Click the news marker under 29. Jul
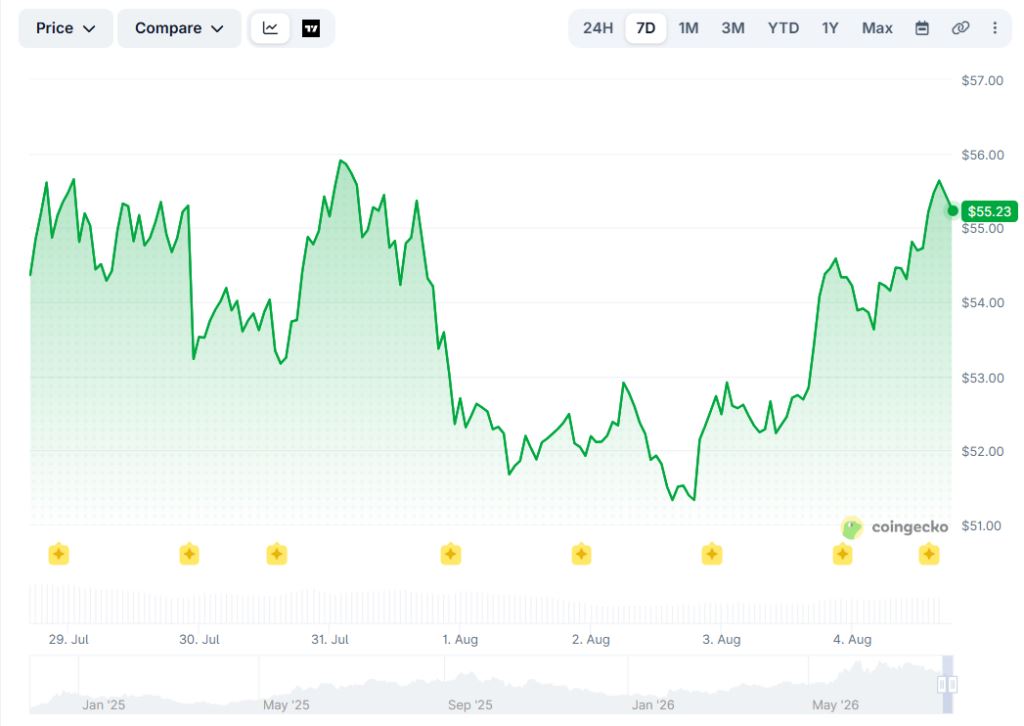The image size is (1024, 726). pos(59,554)
